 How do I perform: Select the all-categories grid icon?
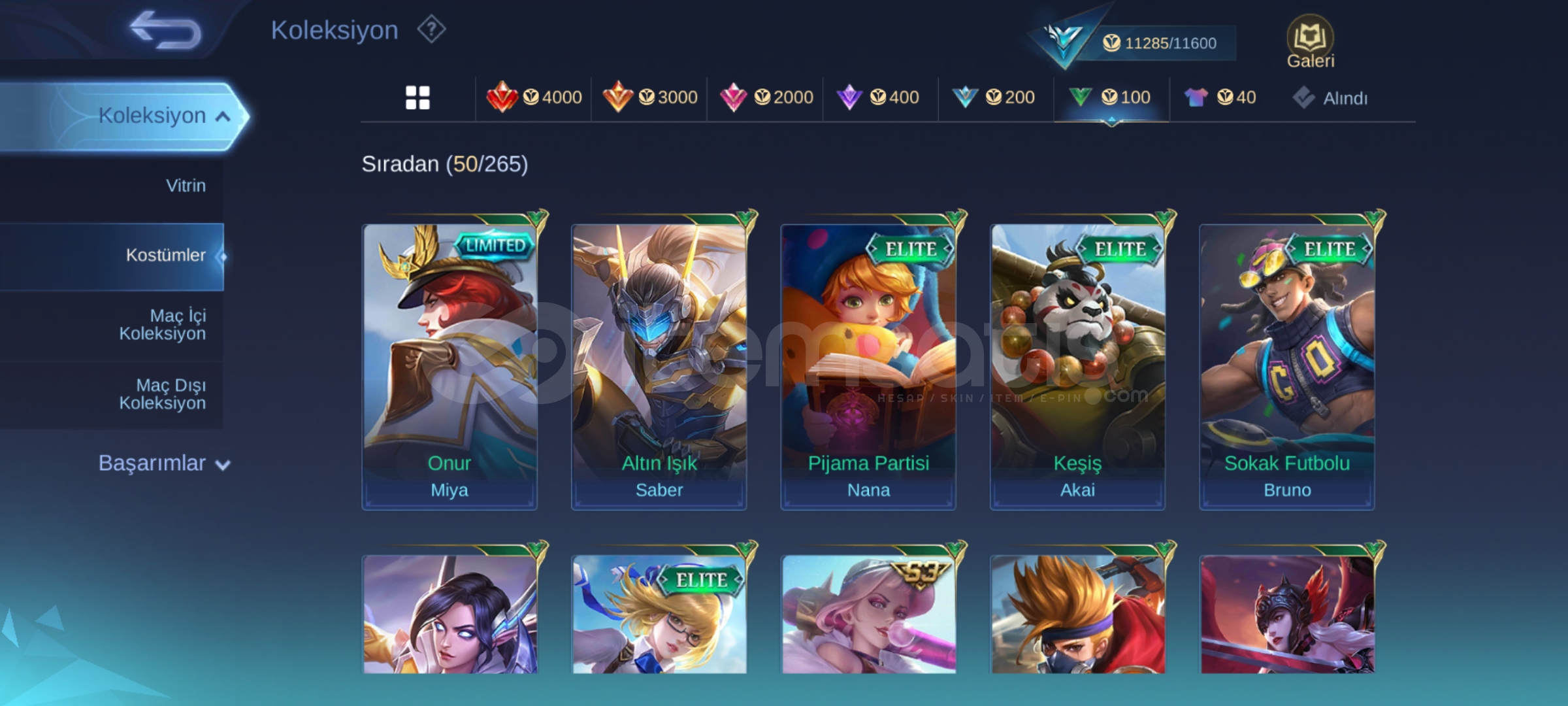(x=417, y=98)
